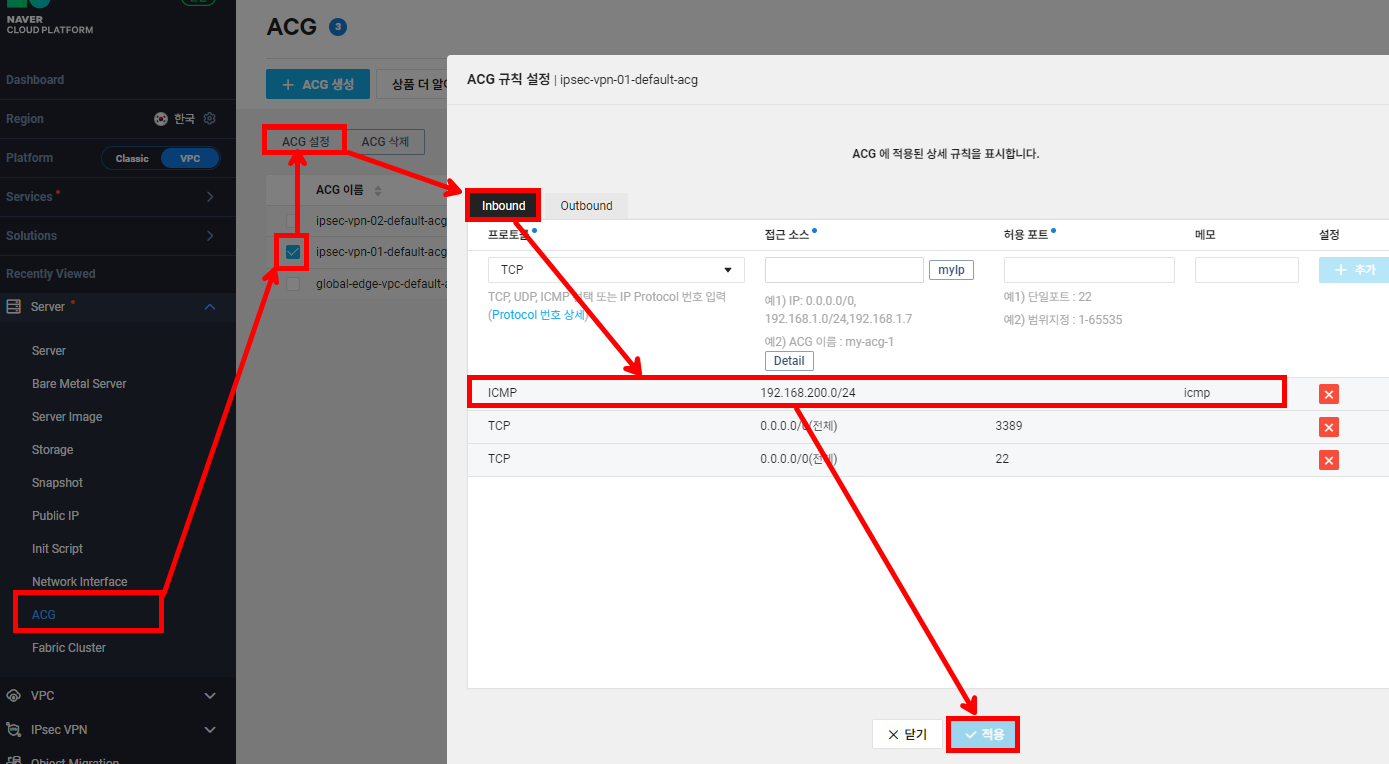This screenshot has height=764, width=1389.
Task: Open Dashboard in the sidebar
Action: [x=35, y=80]
